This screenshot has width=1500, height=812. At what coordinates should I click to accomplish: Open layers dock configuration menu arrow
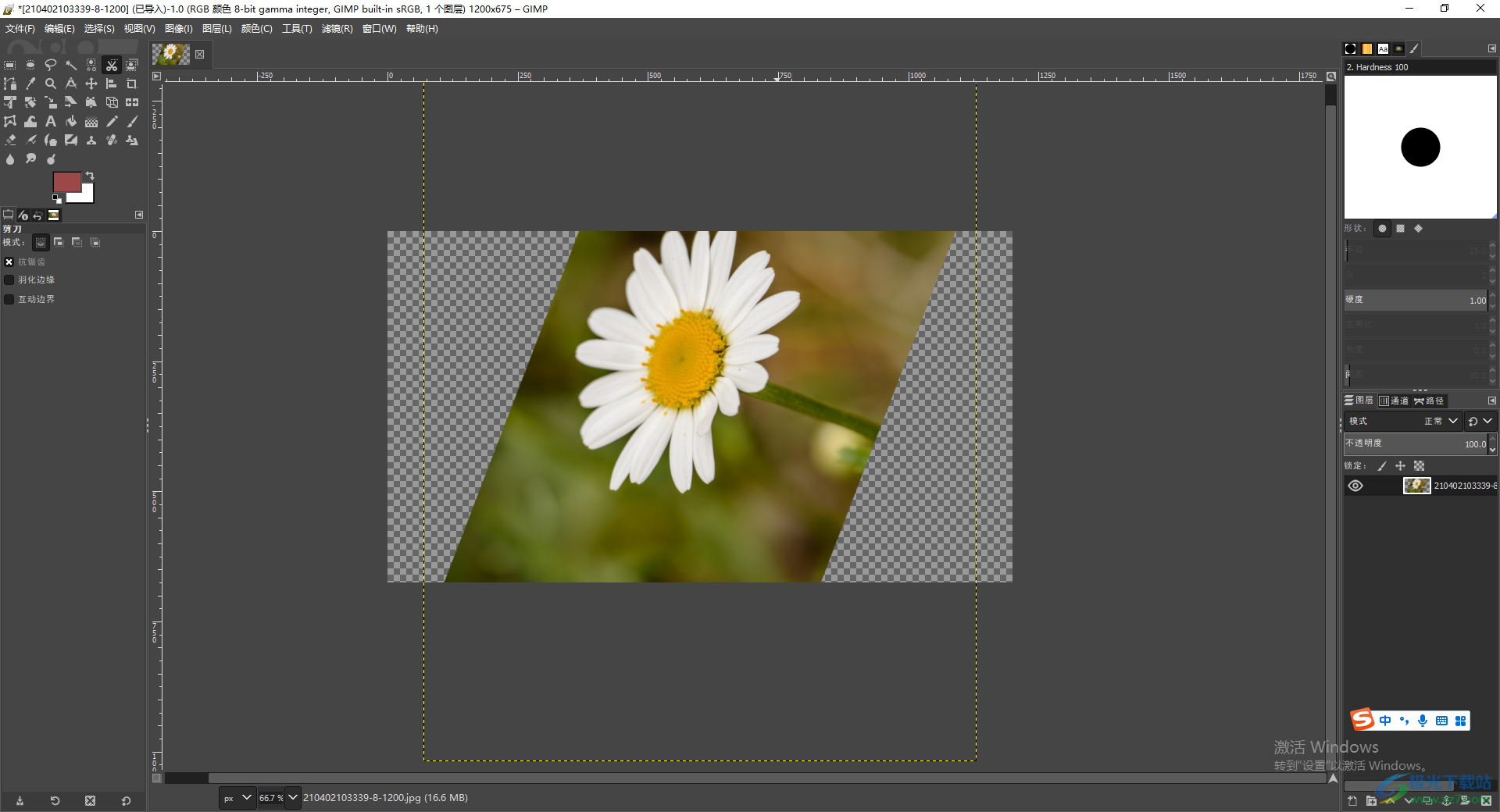(x=1491, y=401)
